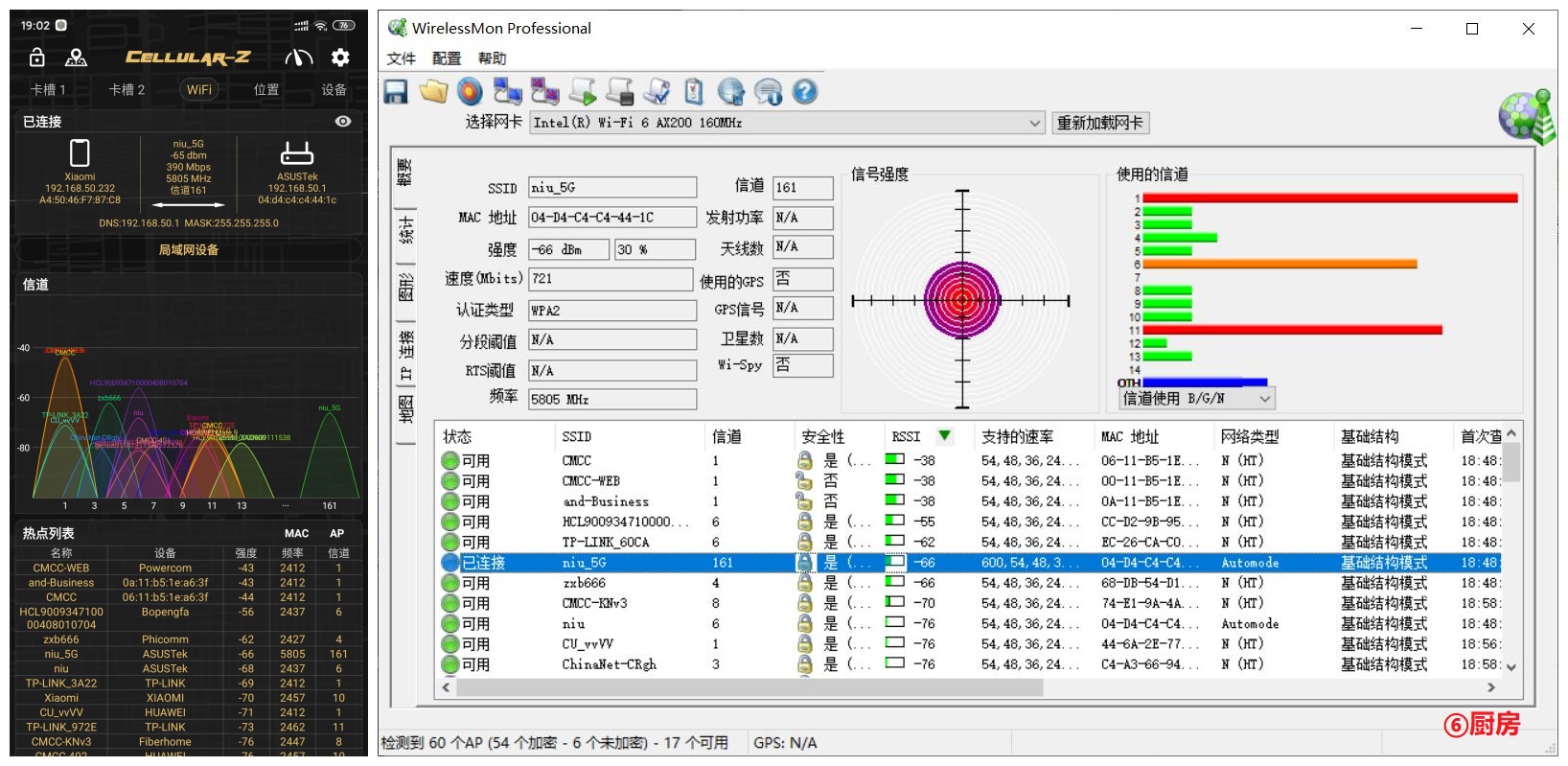Click the blue question mark help icon
1568x766 pixels.
[x=805, y=92]
